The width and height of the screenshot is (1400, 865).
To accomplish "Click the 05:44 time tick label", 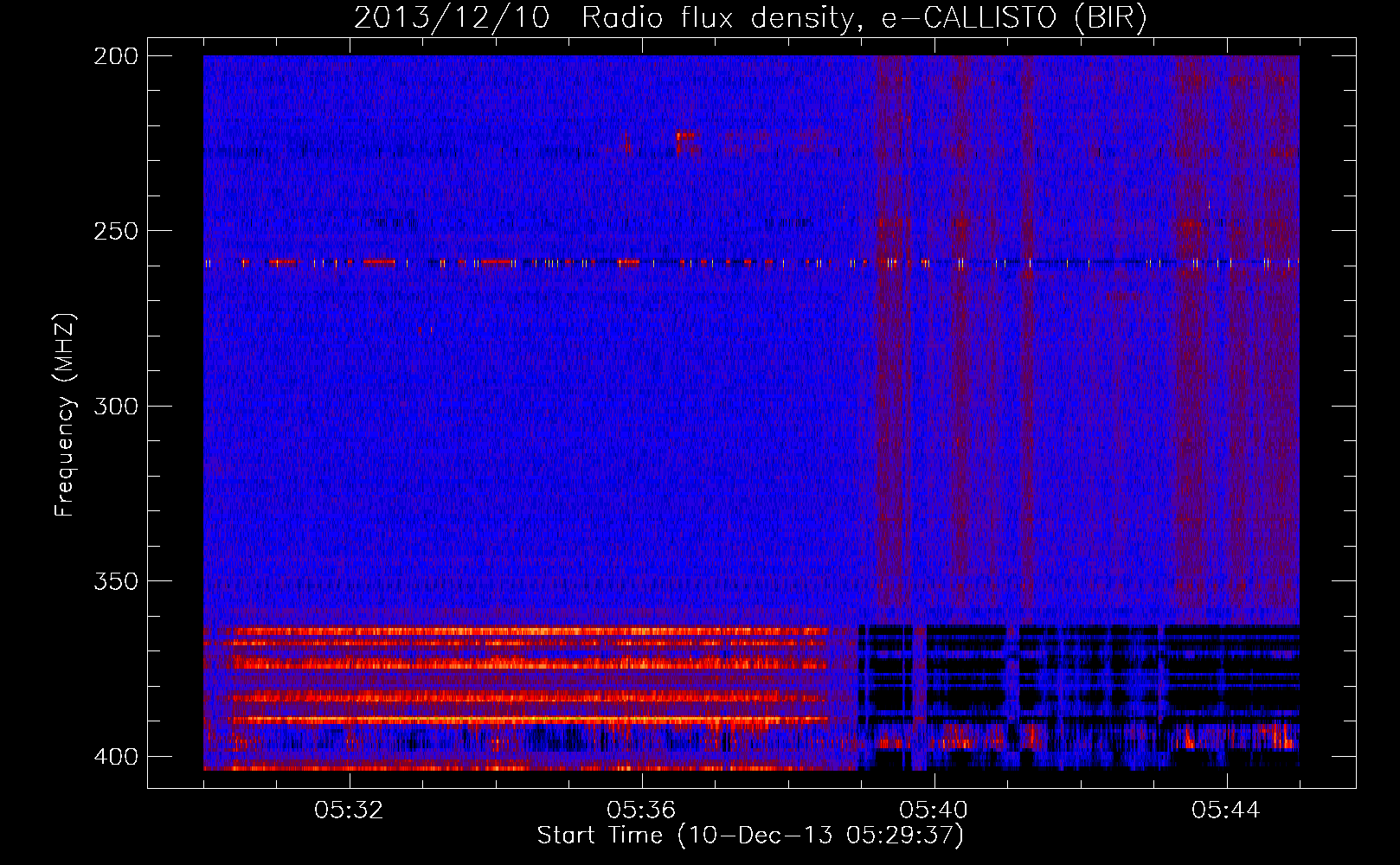I will [x=1226, y=811].
